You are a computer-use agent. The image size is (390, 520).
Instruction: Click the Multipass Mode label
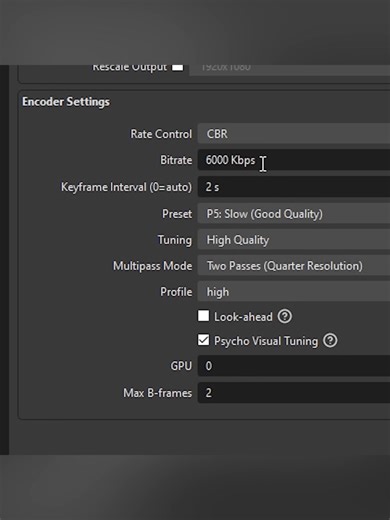[152, 266]
